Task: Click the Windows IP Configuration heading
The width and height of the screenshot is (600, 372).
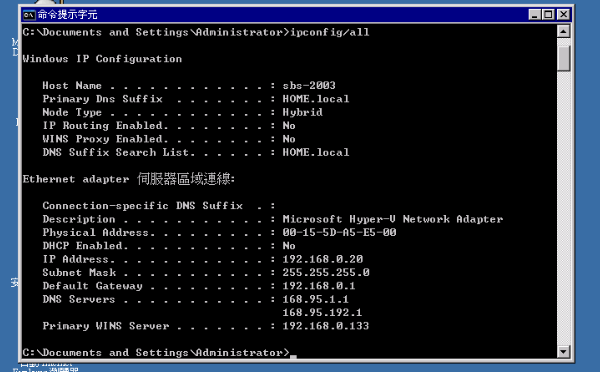Action: coord(102,59)
